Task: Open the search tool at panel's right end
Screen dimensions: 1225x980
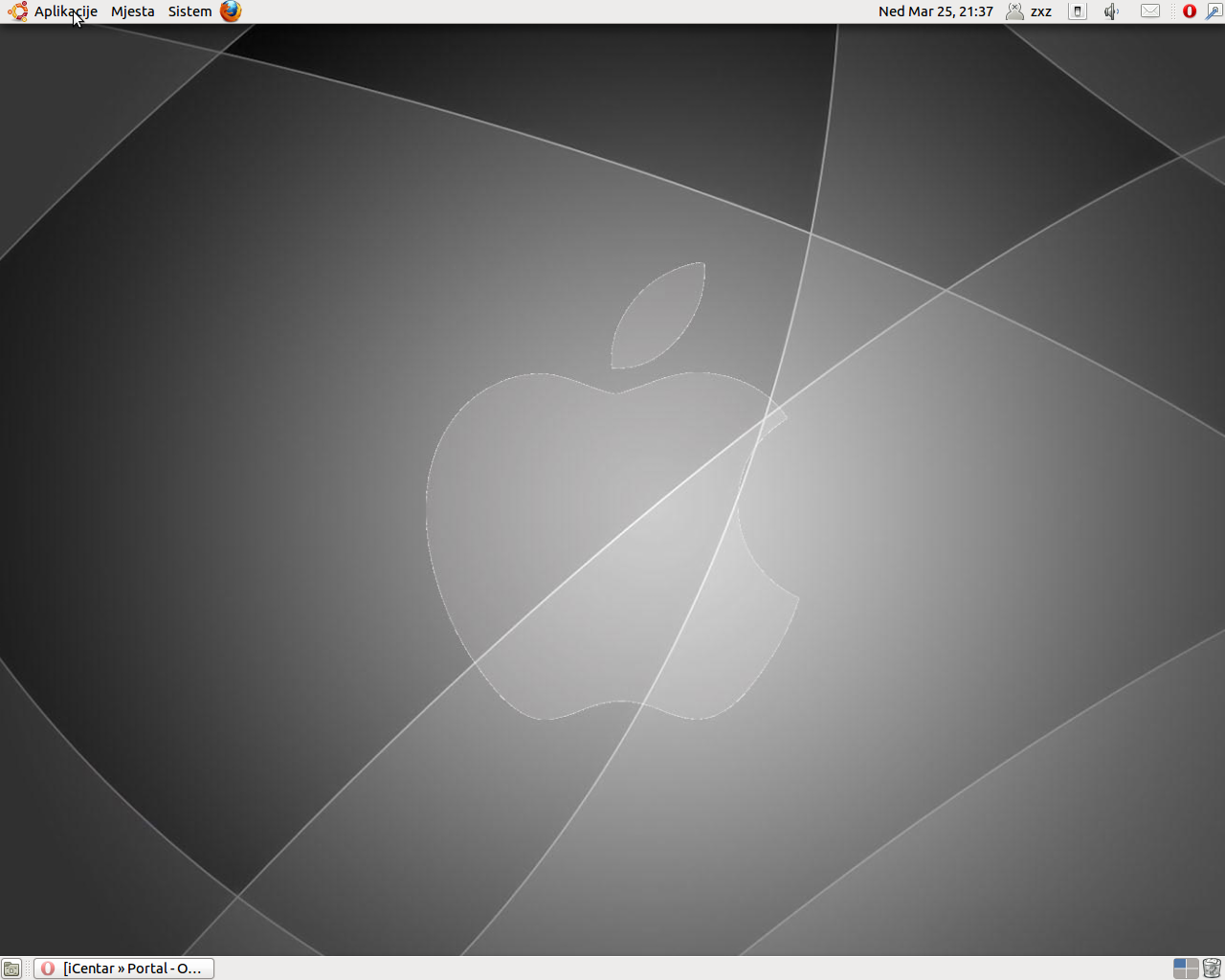Action: [1214, 11]
